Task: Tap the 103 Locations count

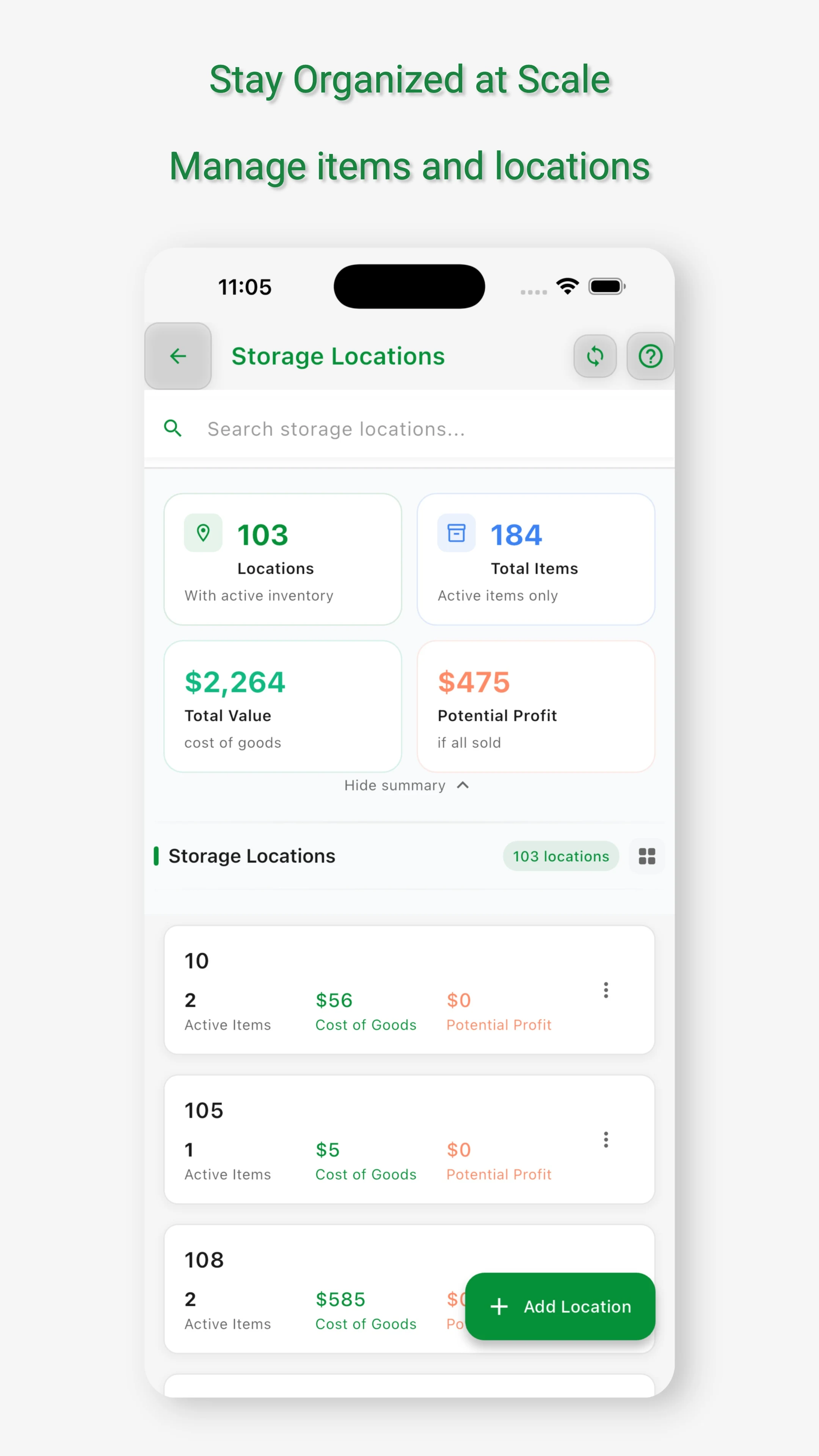Action: click(x=263, y=535)
